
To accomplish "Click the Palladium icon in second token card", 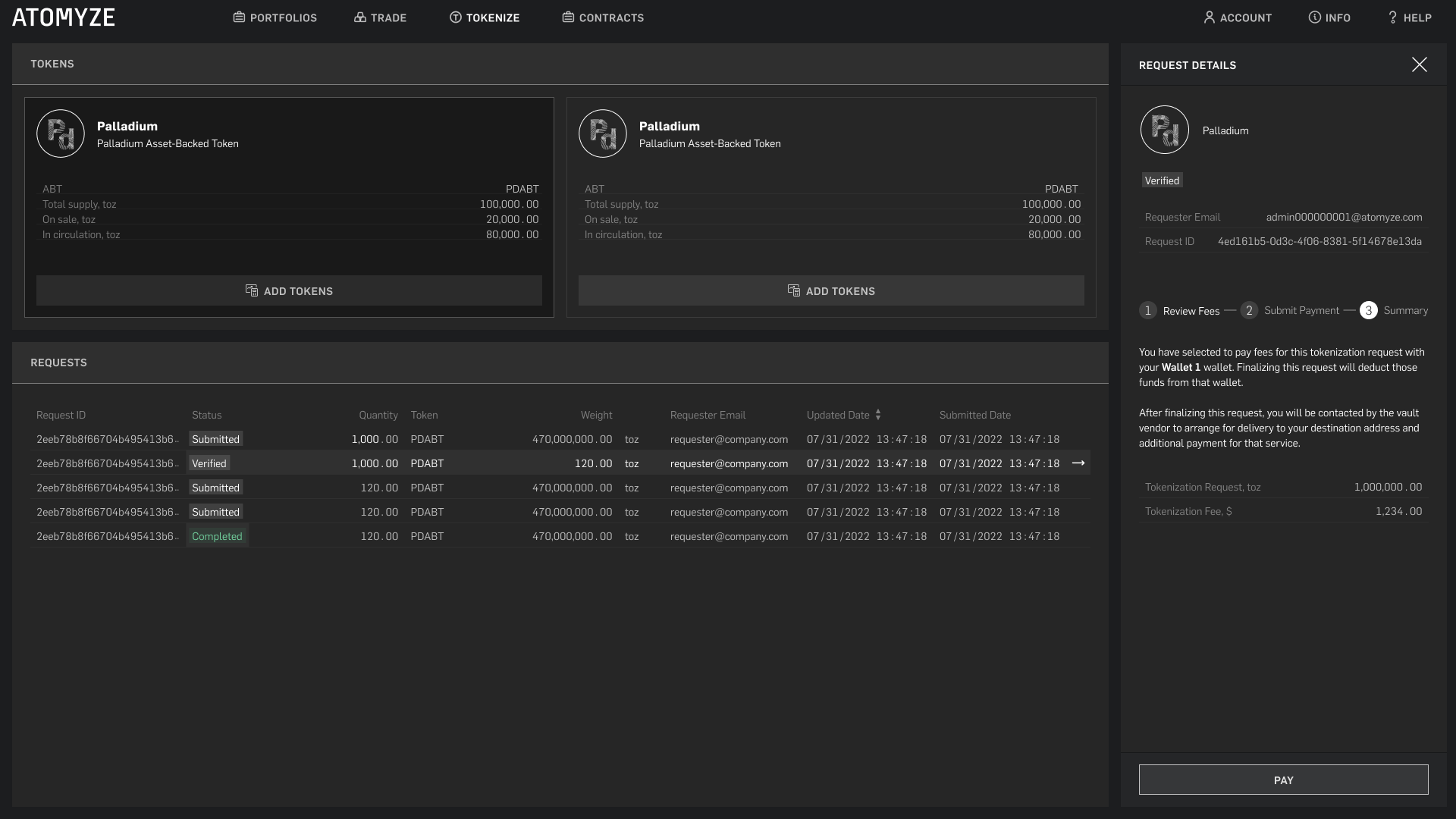I will point(603,133).
